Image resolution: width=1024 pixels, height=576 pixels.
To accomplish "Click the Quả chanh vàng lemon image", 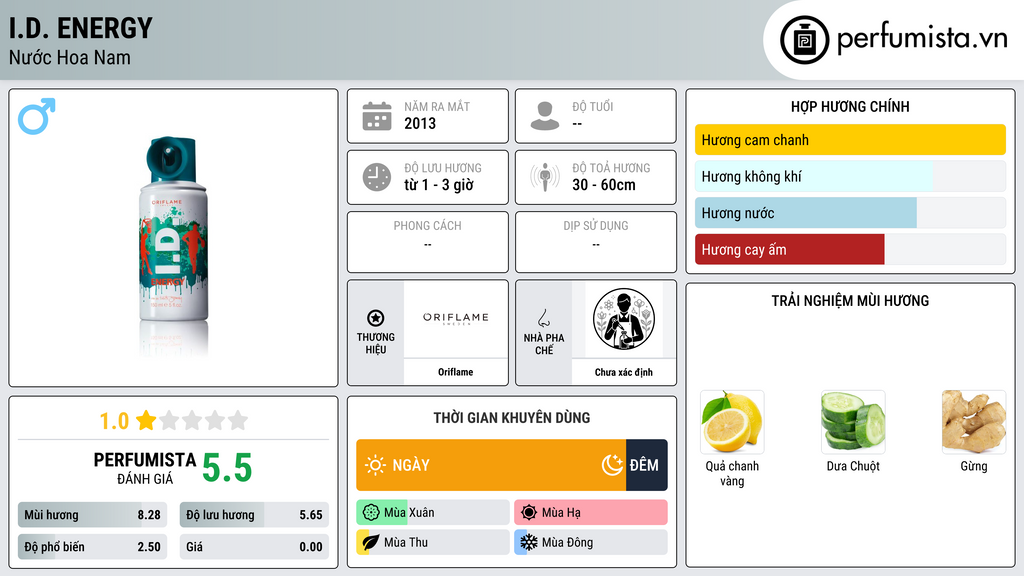I will tap(732, 422).
